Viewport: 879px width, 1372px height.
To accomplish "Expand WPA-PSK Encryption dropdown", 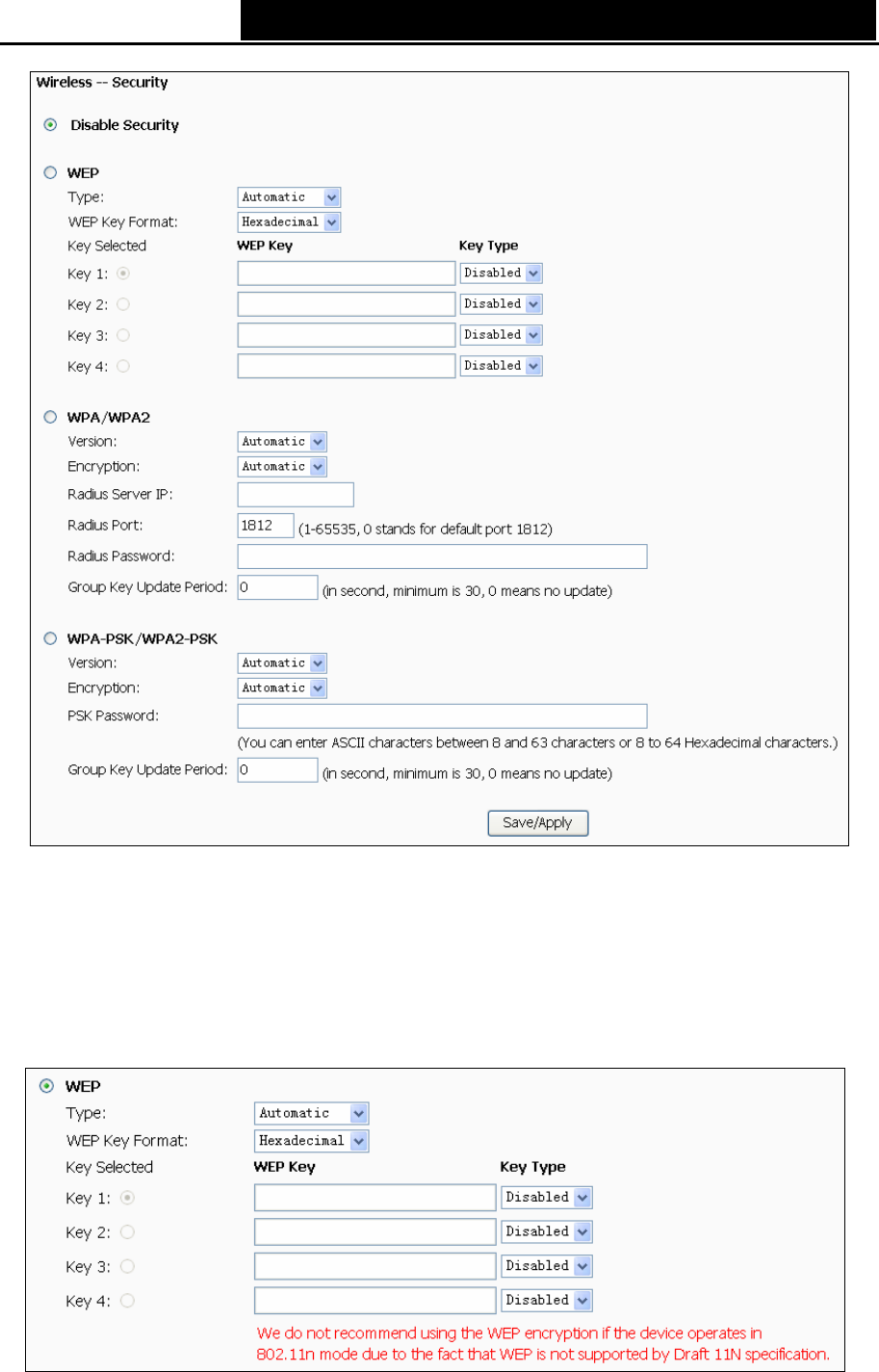I will pyautogui.click(x=282, y=688).
